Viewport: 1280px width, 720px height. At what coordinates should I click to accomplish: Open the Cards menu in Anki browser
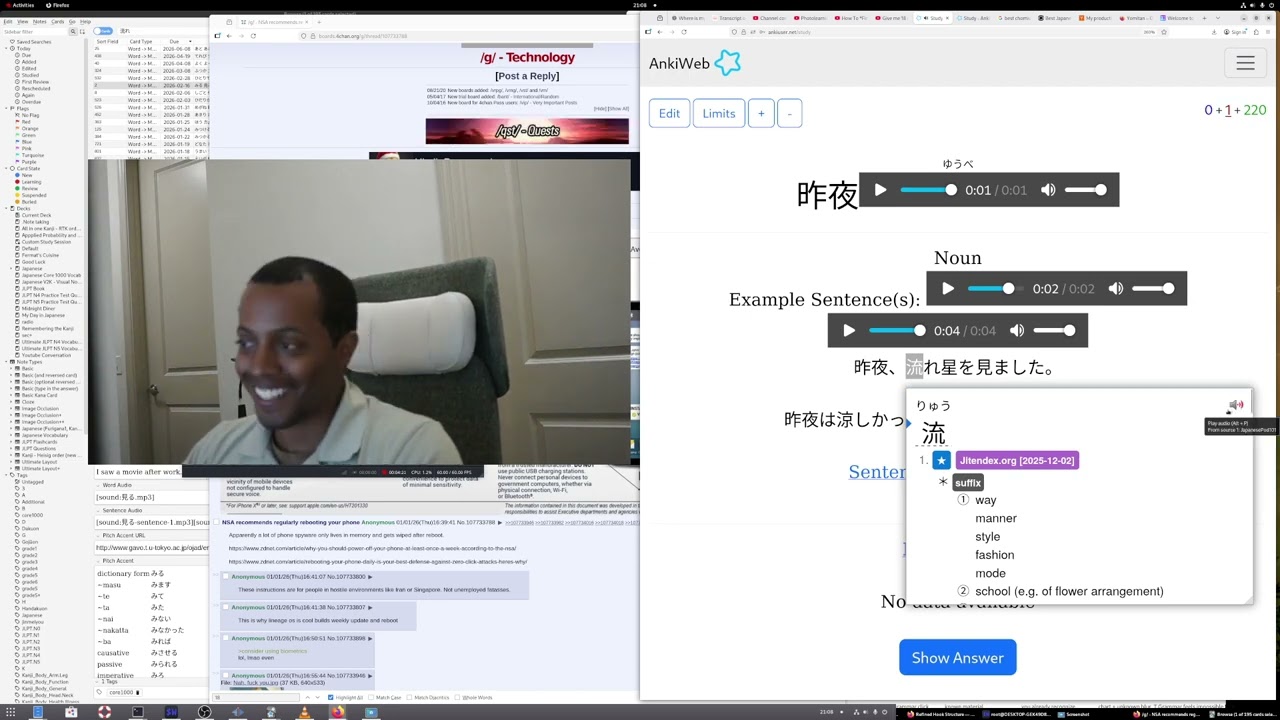point(58,21)
